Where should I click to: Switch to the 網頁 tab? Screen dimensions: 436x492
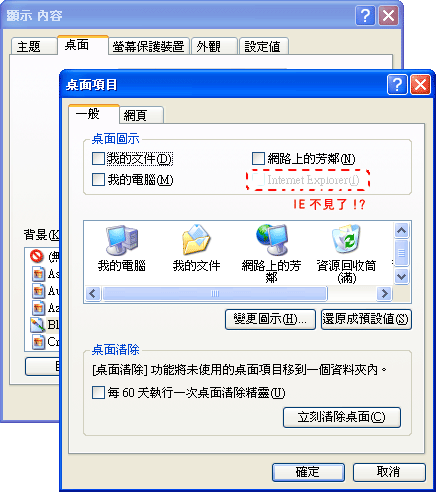point(141,115)
